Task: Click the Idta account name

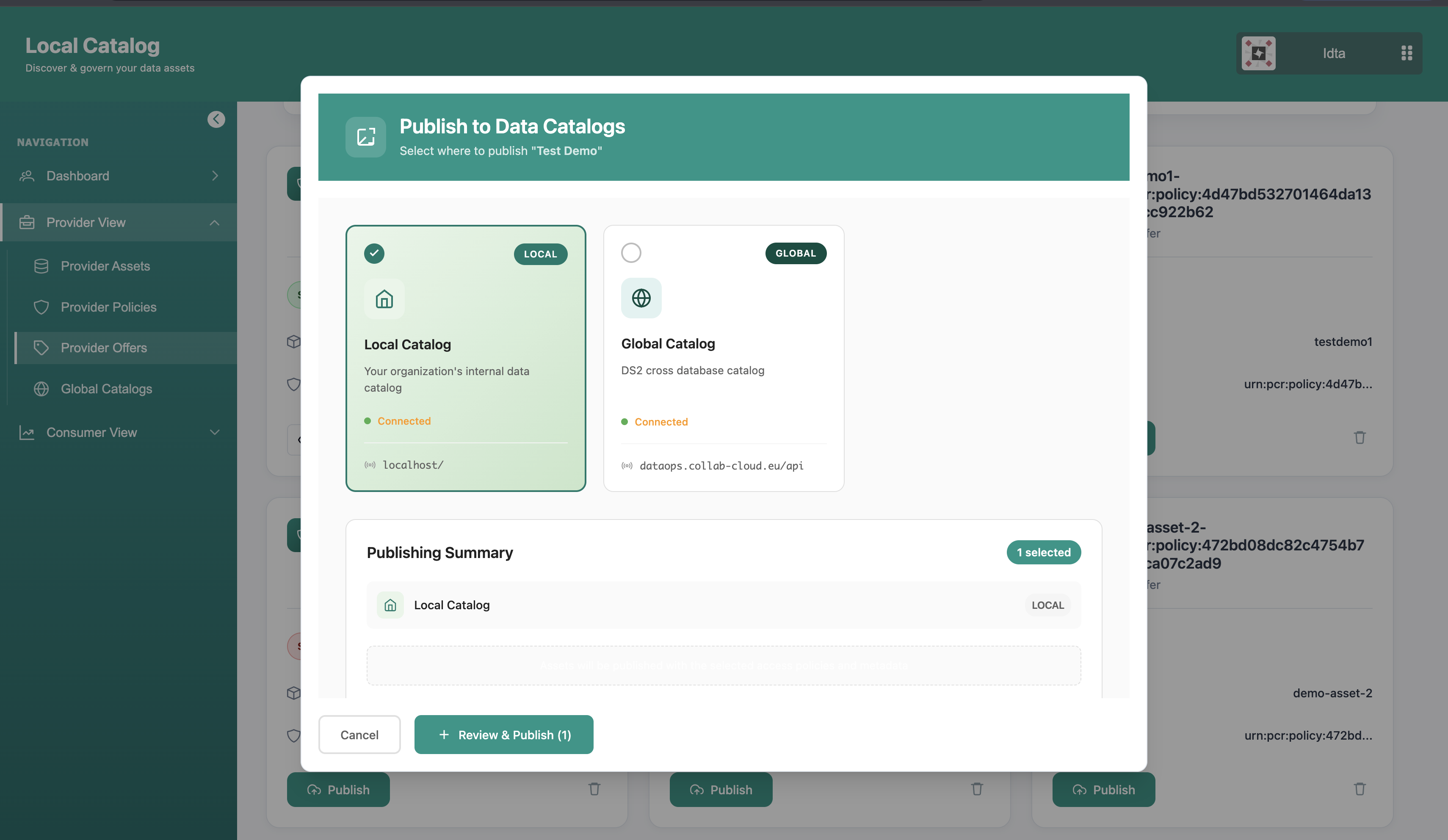Action: [1334, 53]
